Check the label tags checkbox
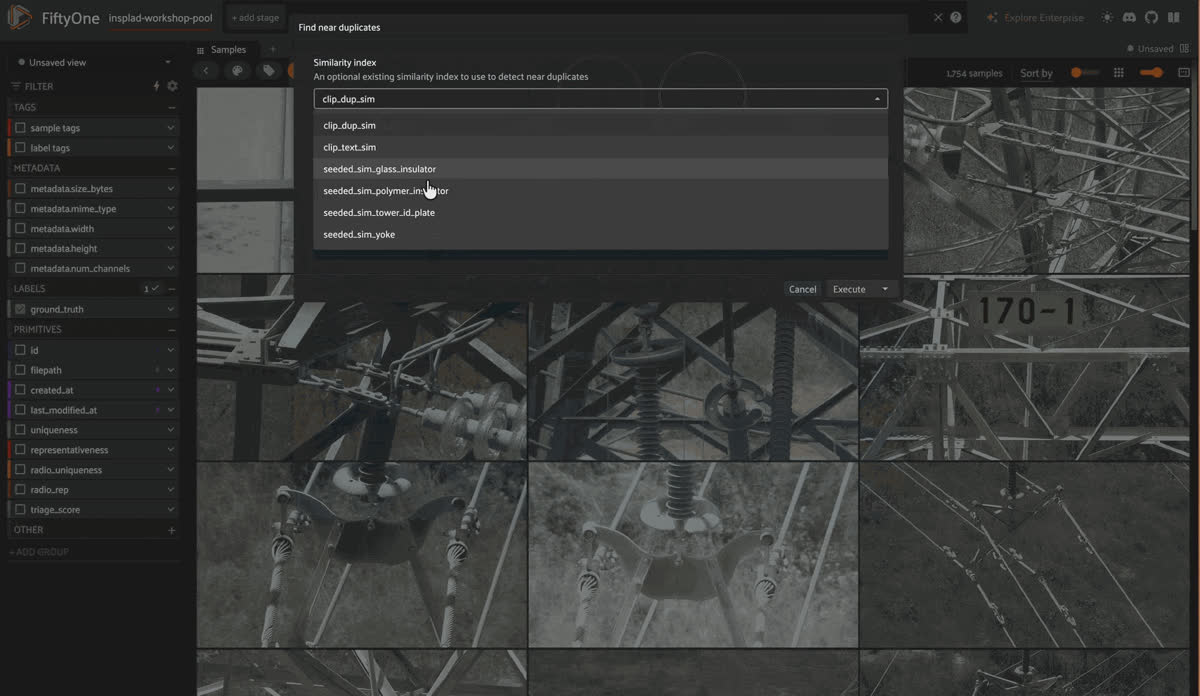1200x696 pixels. [x=20, y=148]
